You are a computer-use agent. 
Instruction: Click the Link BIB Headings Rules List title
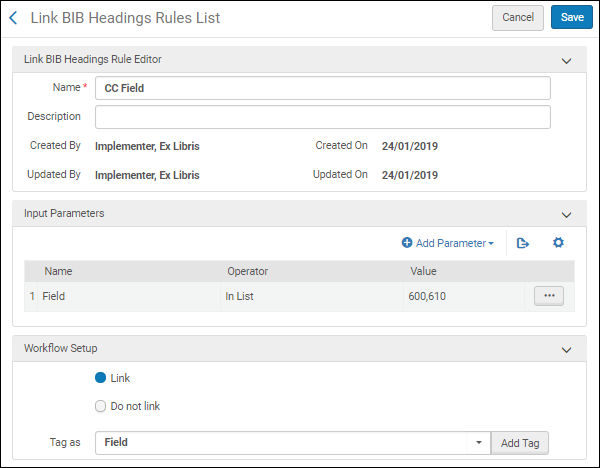[125, 18]
